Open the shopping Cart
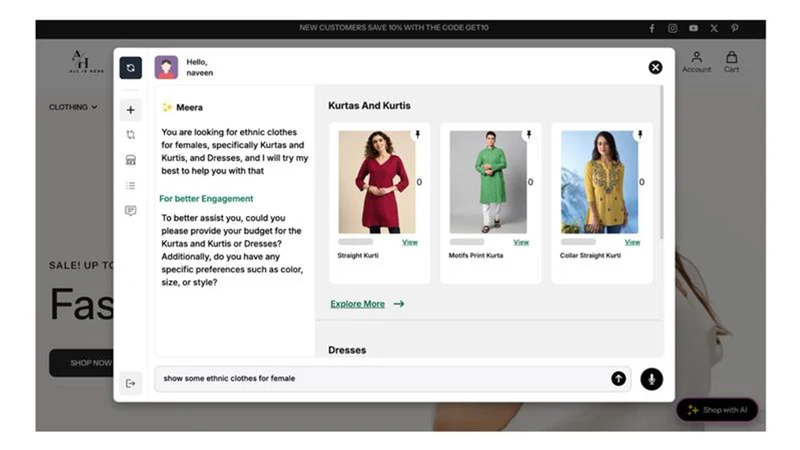The height and width of the screenshot is (450, 800). pos(731,62)
